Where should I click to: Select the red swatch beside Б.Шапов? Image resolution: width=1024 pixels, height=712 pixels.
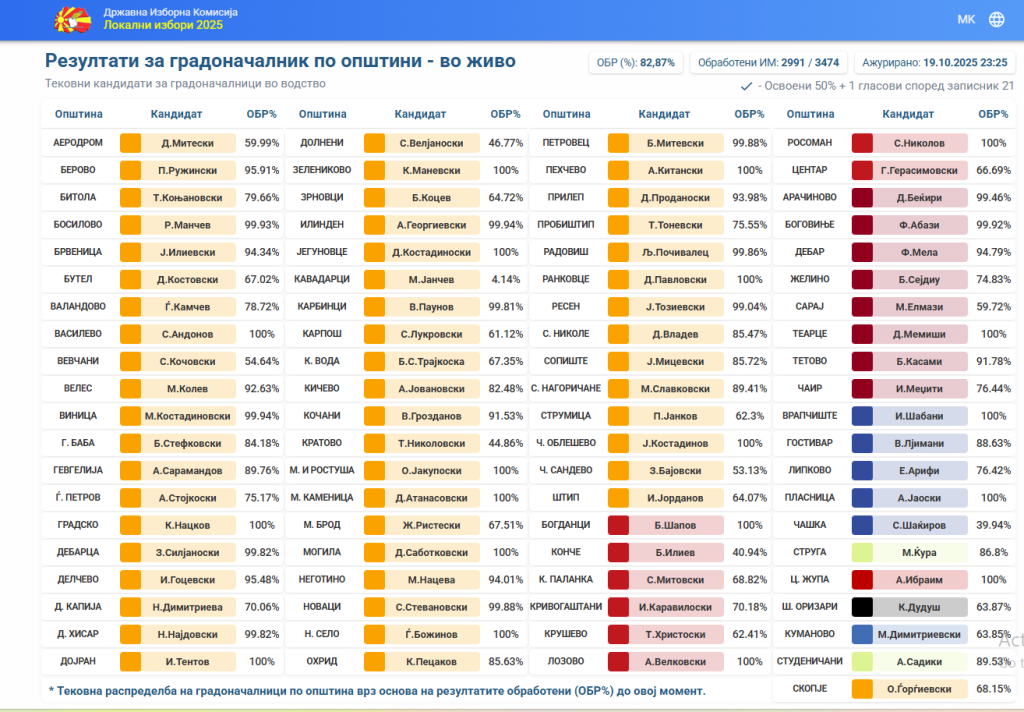click(619, 525)
